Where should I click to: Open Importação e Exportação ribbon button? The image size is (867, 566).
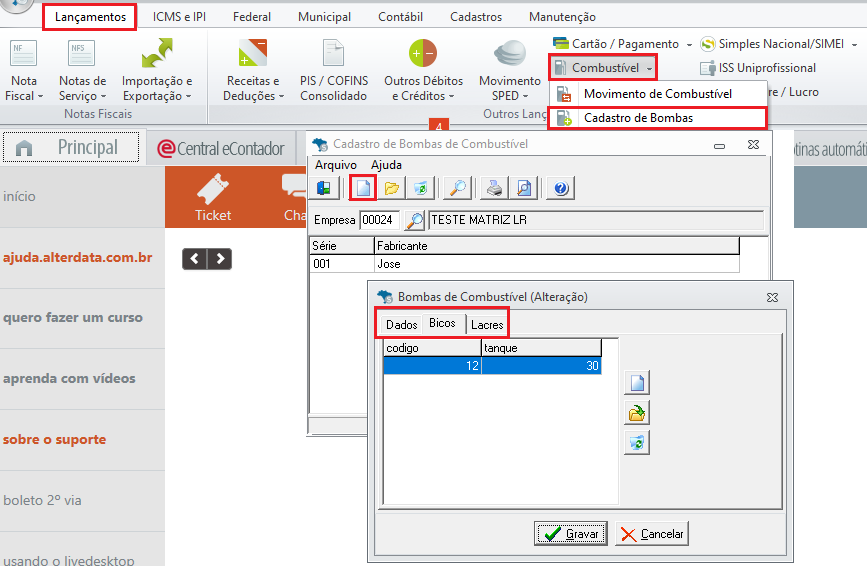point(157,70)
